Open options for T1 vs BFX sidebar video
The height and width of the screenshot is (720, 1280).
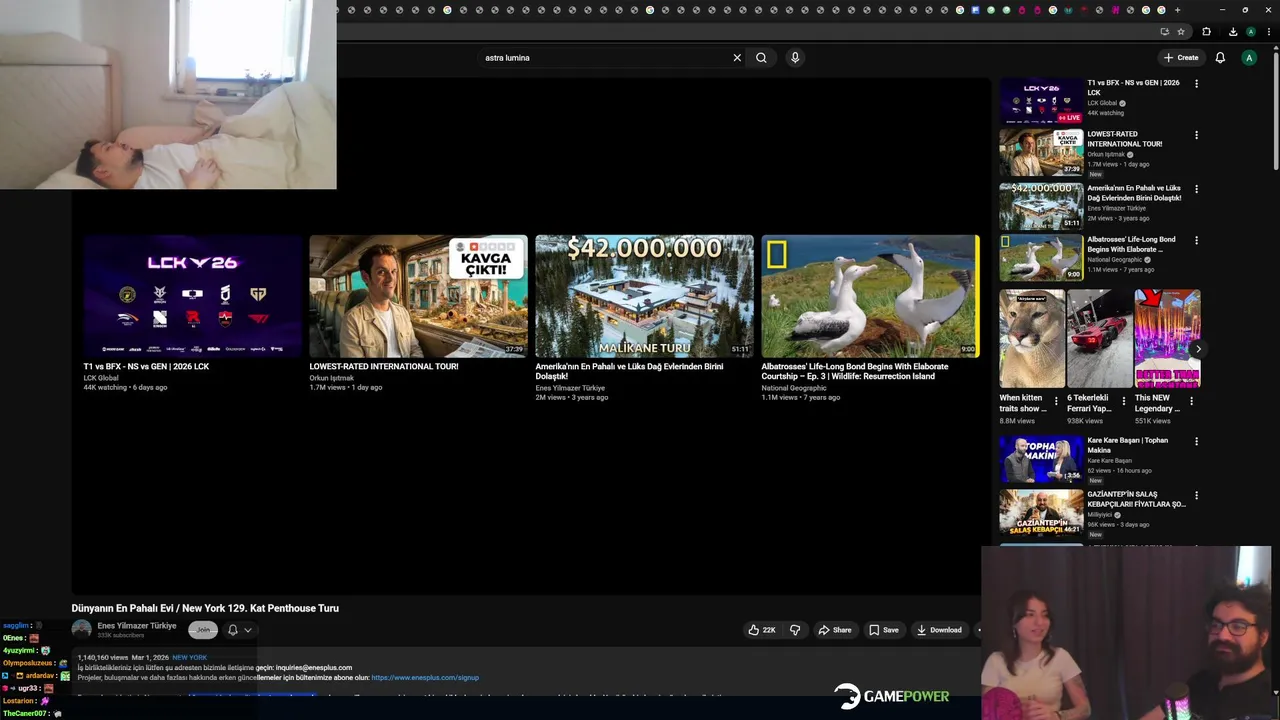[x=1196, y=84]
